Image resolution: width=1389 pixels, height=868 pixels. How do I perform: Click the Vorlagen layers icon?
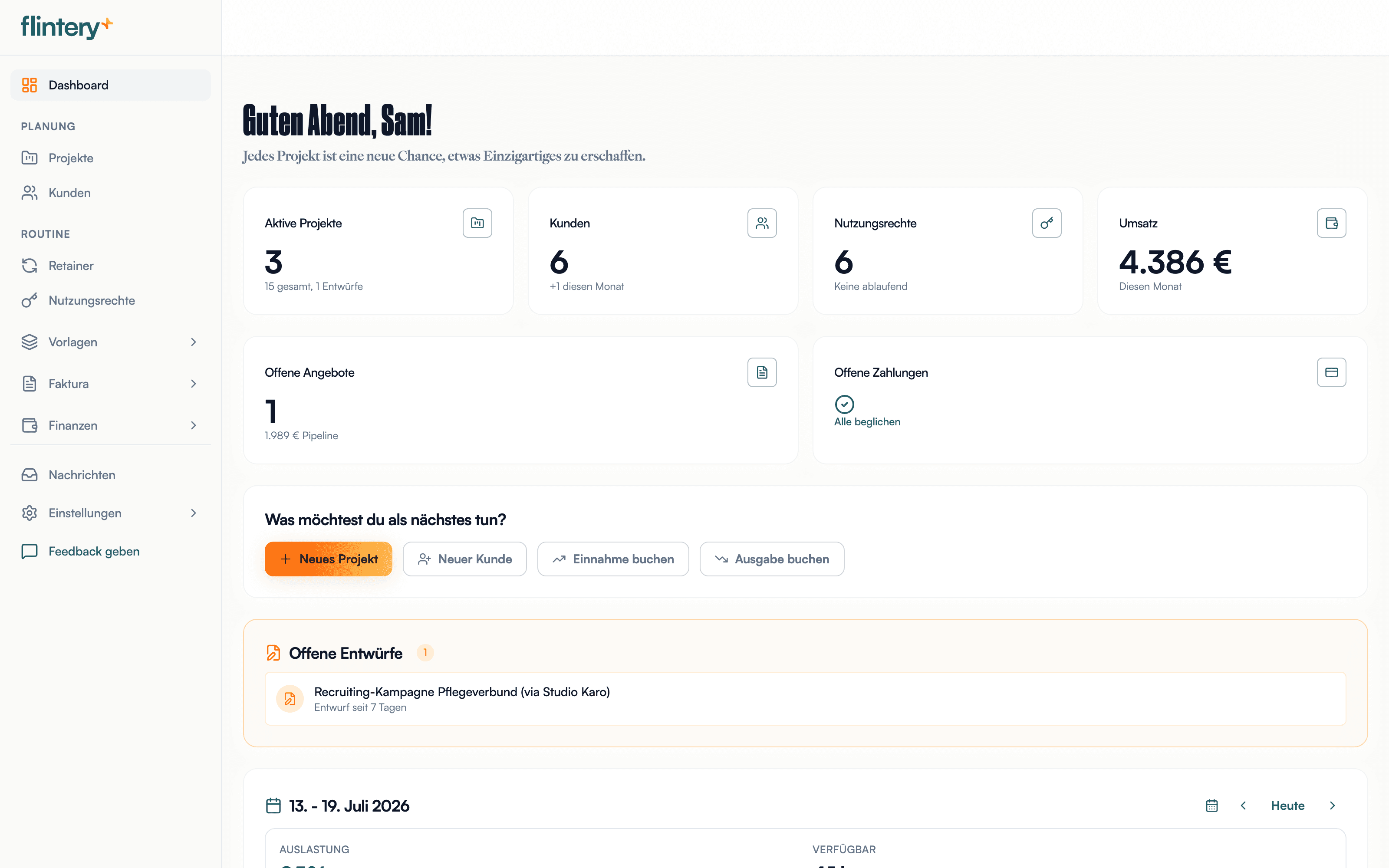[x=29, y=342]
